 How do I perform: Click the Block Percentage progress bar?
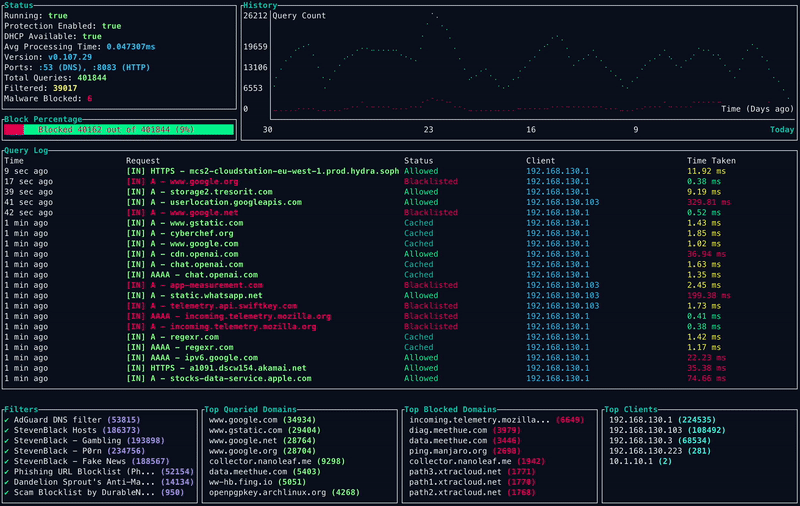point(119,130)
